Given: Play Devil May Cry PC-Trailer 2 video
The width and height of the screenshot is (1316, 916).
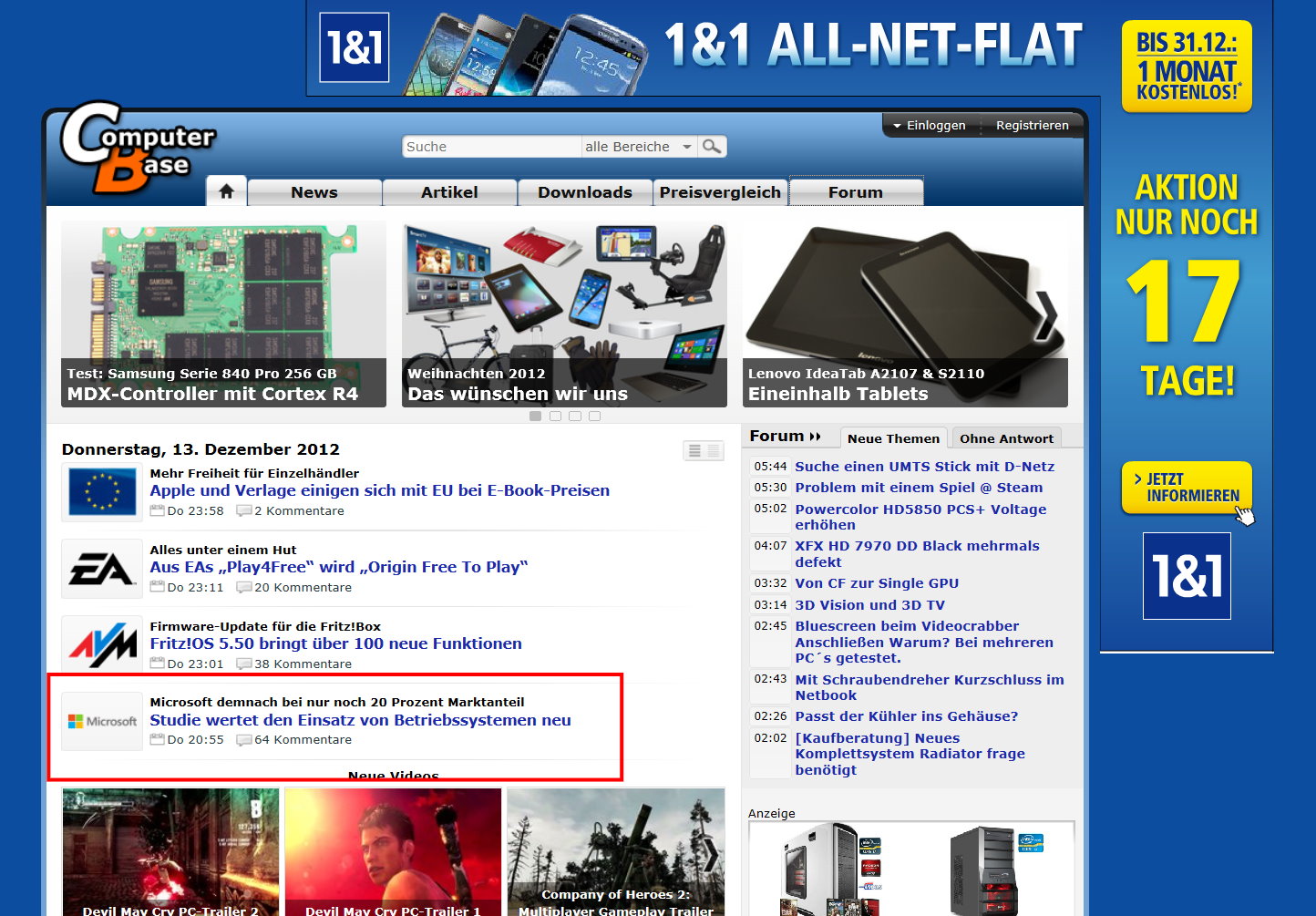Looking at the screenshot, I should [x=170, y=852].
